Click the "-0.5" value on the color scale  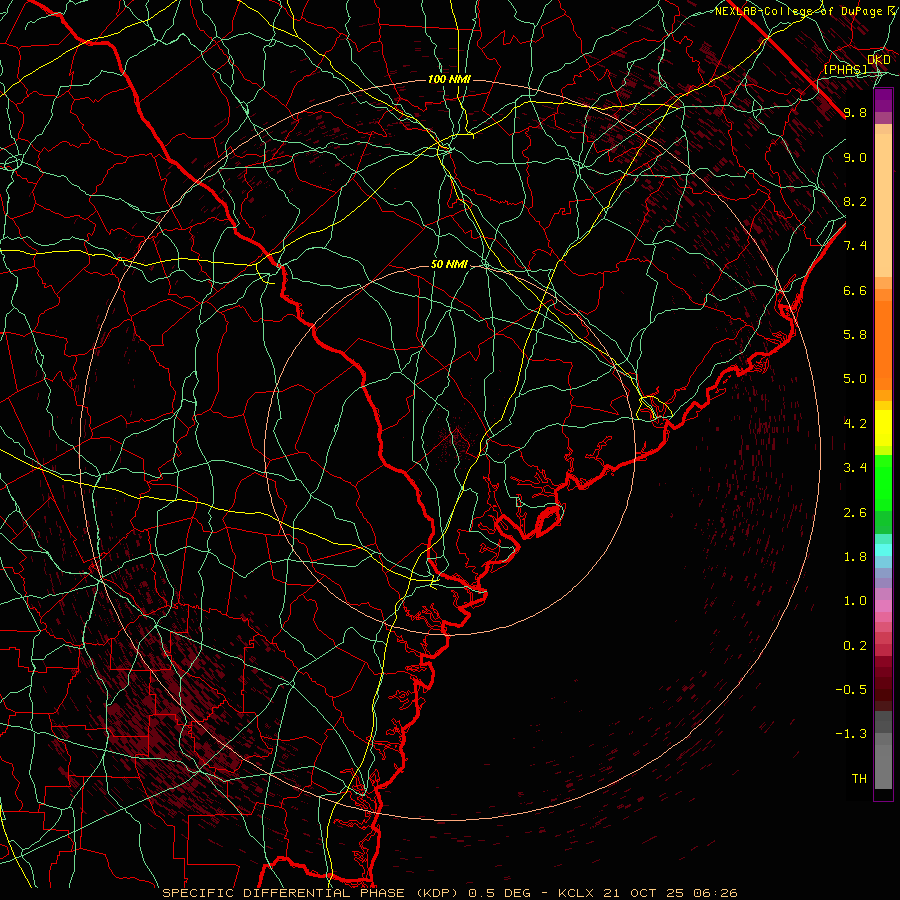click(x=851, y=690)
